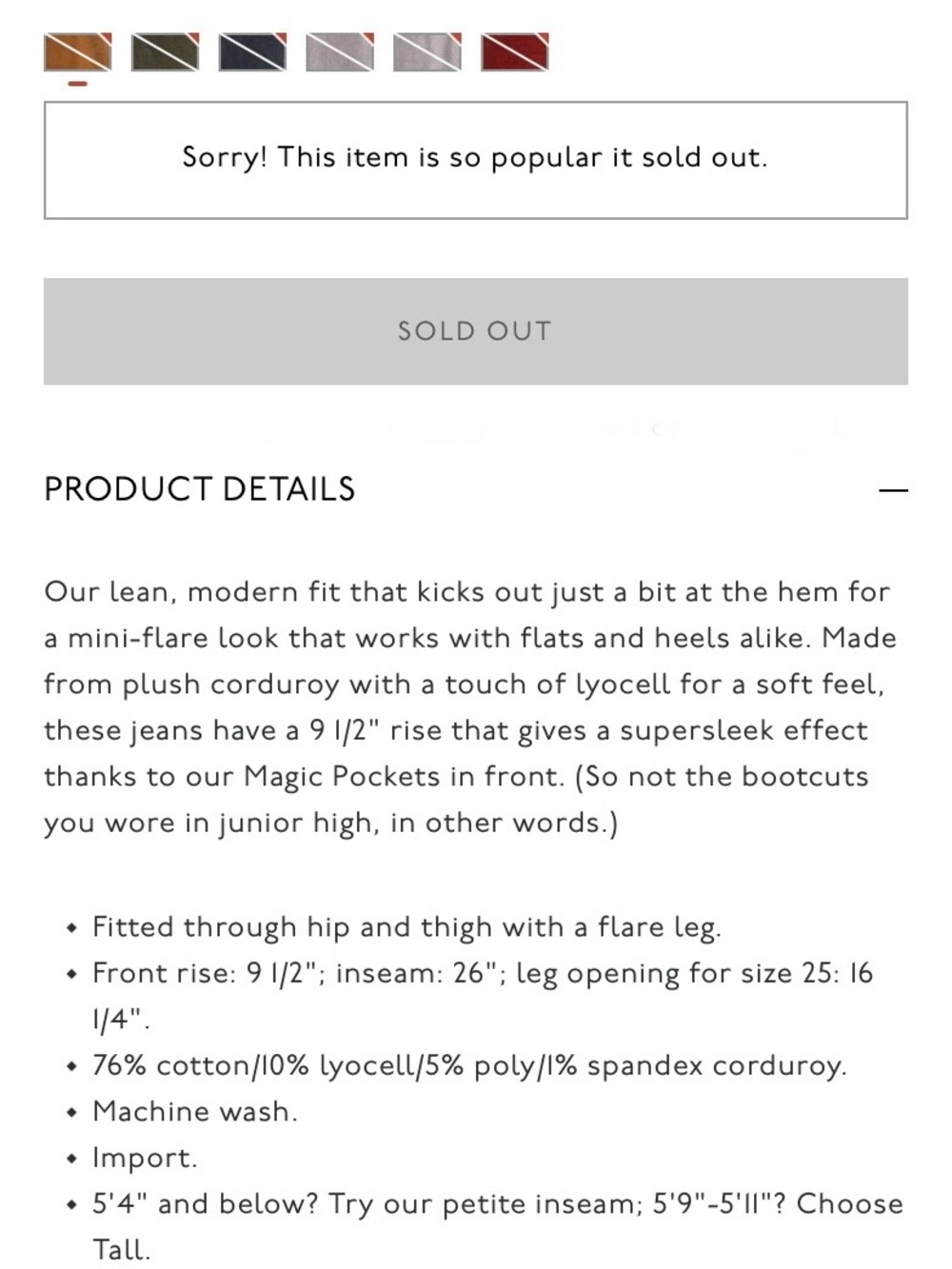Viewport: 952px width, 1269px height.
Task: Collapse the PRODUCT DETAILS section heading
Action: pos(200,489)
